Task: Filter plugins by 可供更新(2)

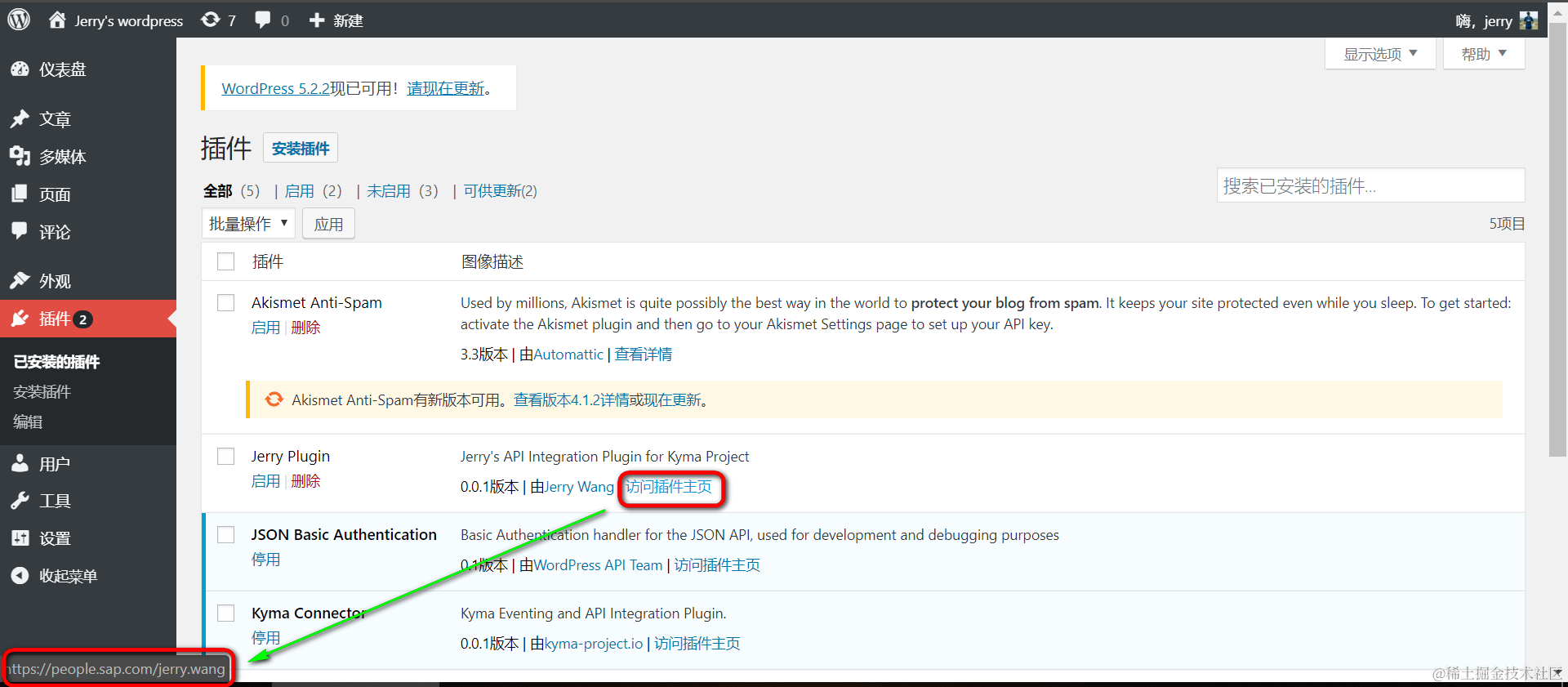Action: 501,190
